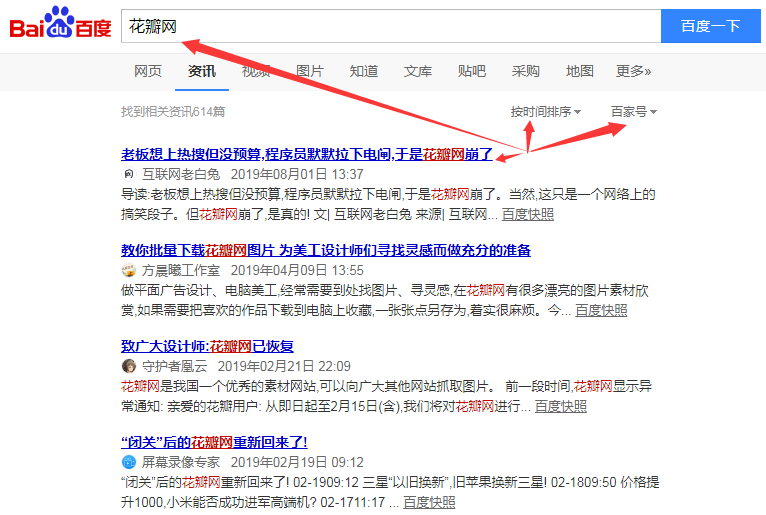Screen dimensions: 766x515
Task: Click the result count 找到相关资讯614篇
Action: pos(173,112)
